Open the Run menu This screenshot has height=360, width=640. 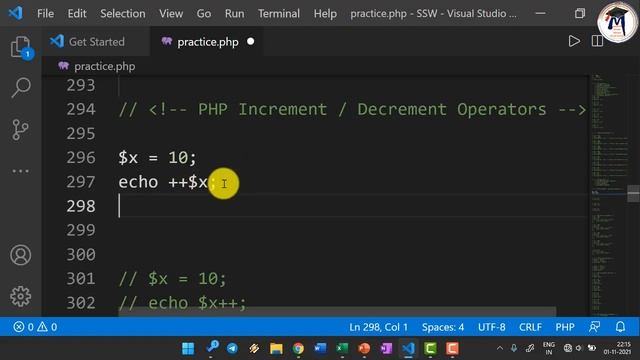(234, 13)
